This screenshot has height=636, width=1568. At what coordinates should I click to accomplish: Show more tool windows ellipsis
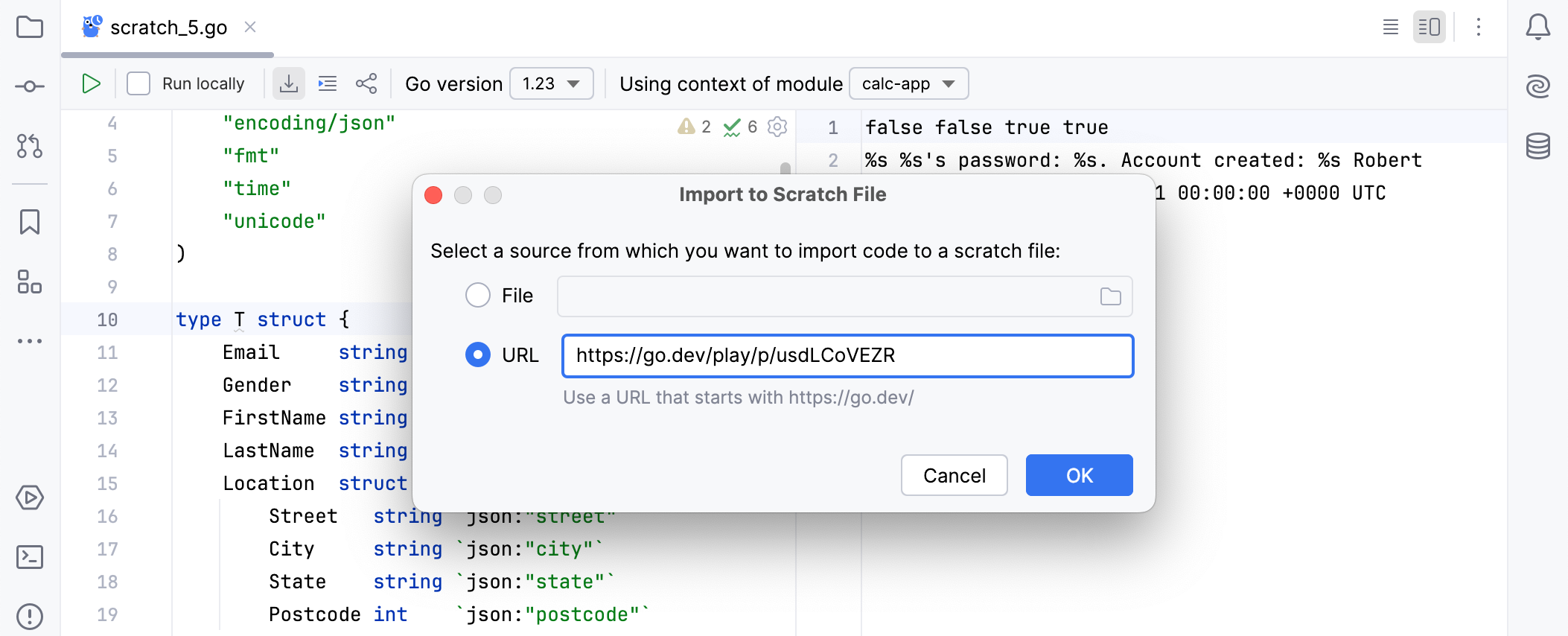(x=30, y=341)
